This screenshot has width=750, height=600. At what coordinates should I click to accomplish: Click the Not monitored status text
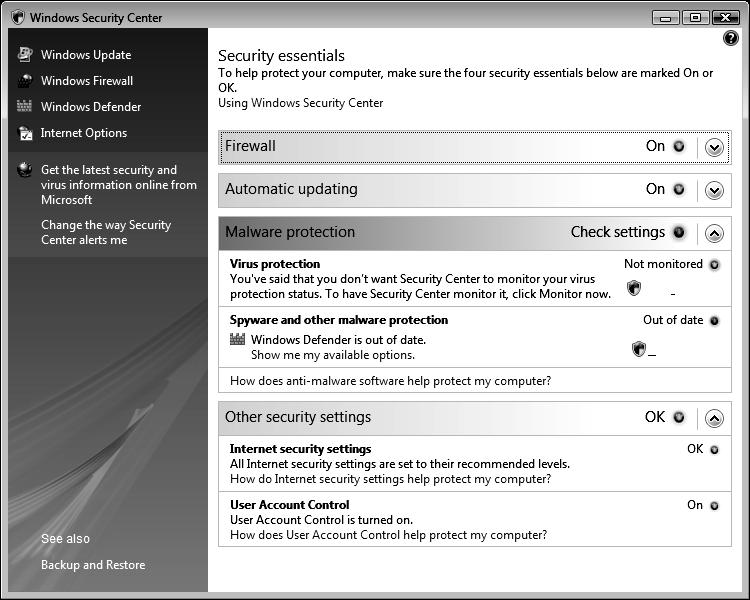click(x=663, y=264)
